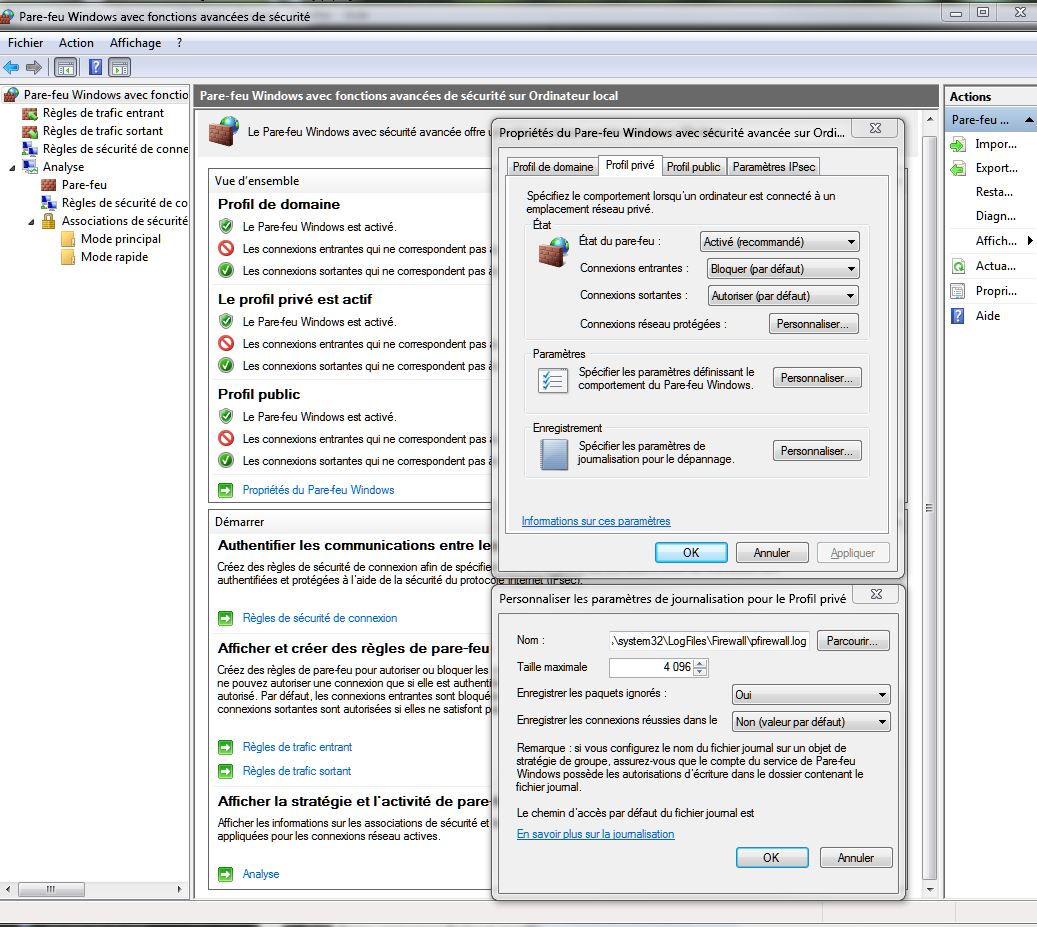This screenshot has height=927, width=1037.
Task: Click Personnaliser in the Paramètres section
Action: pos(817,378)
